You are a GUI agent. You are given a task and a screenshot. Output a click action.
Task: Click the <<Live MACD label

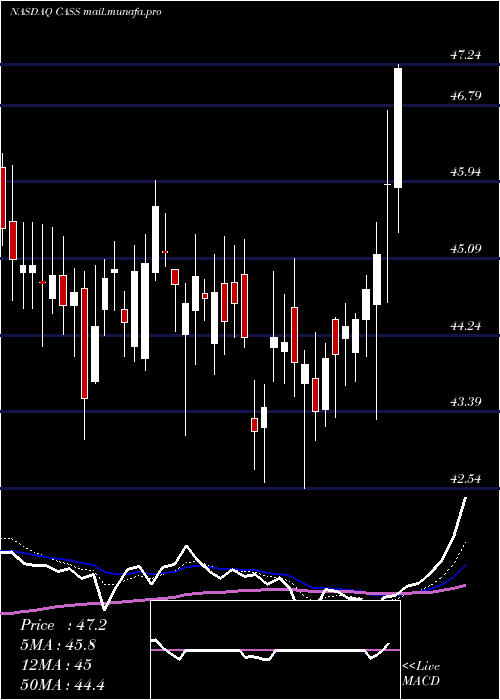point(421,673)
